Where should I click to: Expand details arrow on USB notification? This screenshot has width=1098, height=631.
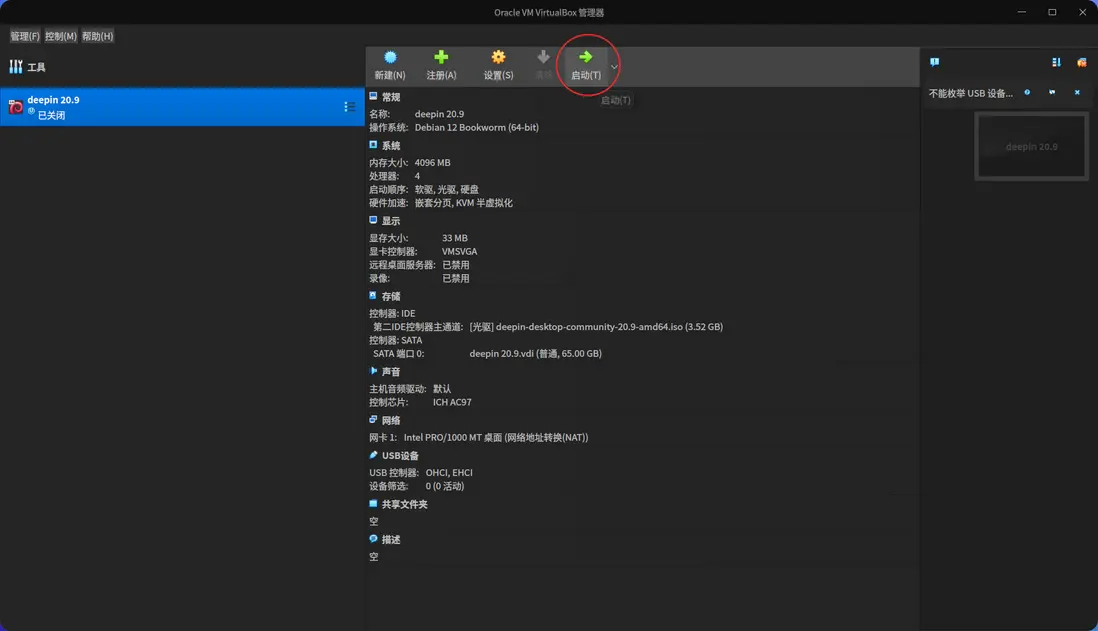coord(1052,92)
